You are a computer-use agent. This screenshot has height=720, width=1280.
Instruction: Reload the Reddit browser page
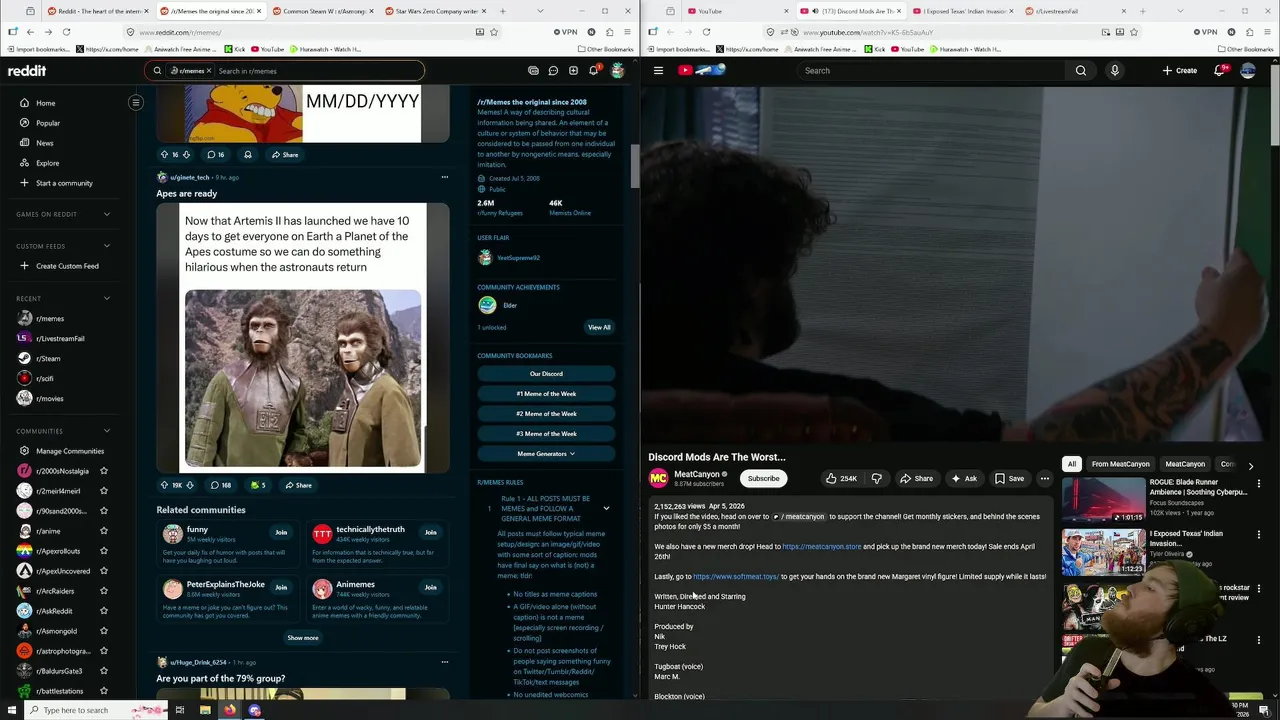click(66, 32)
